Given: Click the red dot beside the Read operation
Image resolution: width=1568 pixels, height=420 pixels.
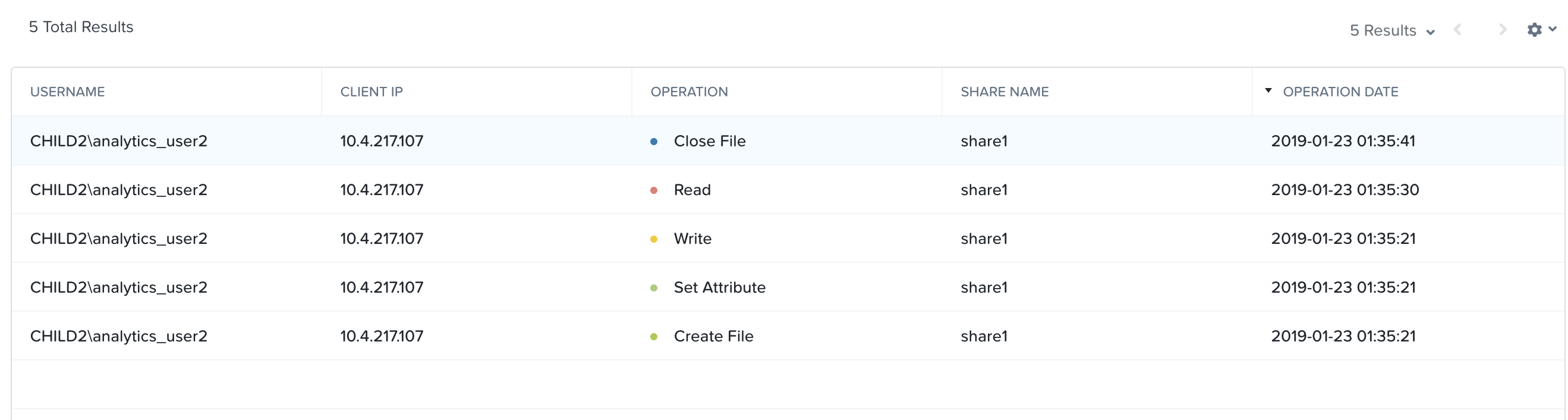Looking at the screenshot, I should coord(653,190).
